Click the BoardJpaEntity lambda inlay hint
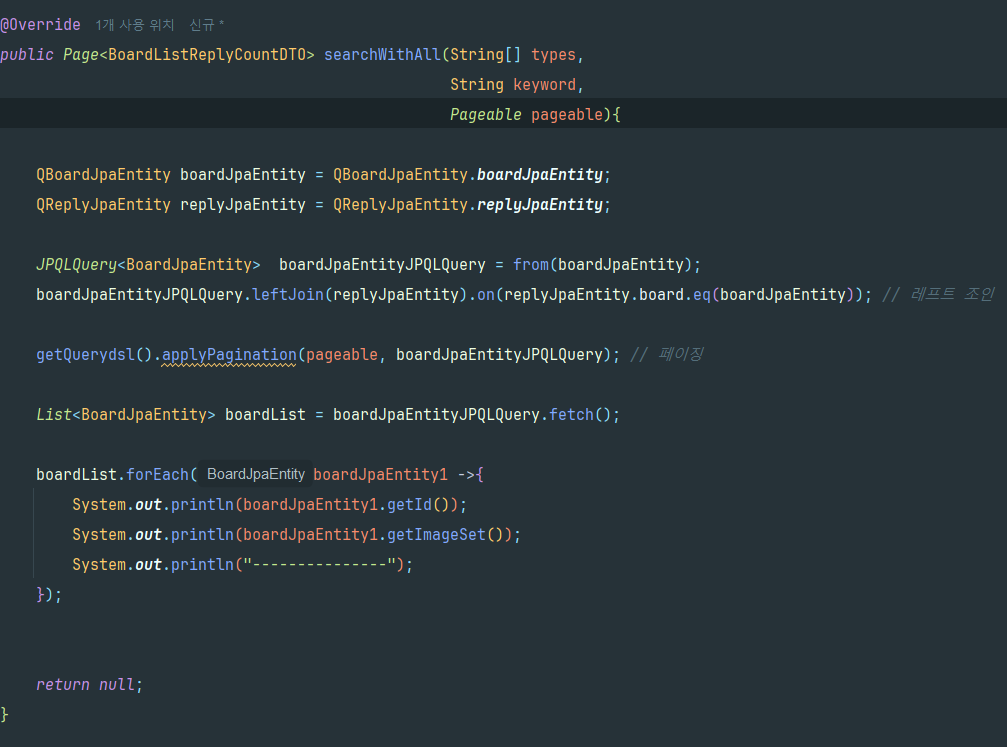The width and height of the screenshot is (1007, 747). (256, 474)
